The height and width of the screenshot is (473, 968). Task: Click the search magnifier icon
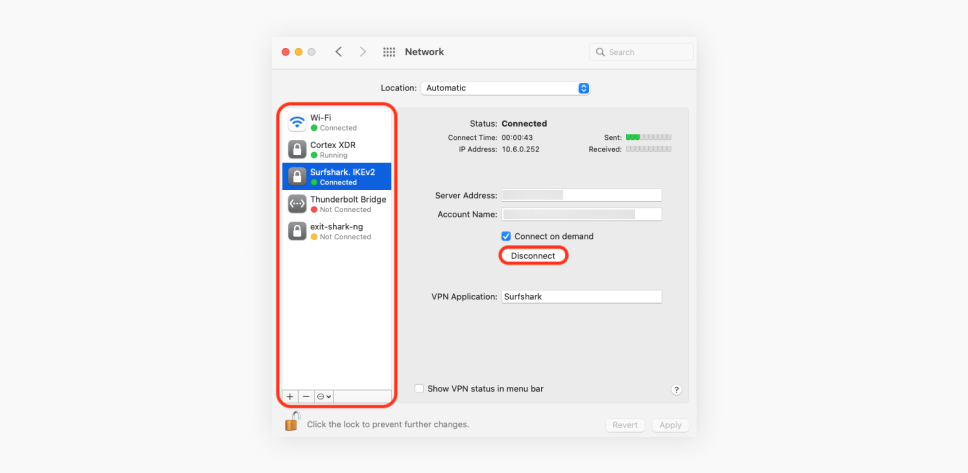600,52
